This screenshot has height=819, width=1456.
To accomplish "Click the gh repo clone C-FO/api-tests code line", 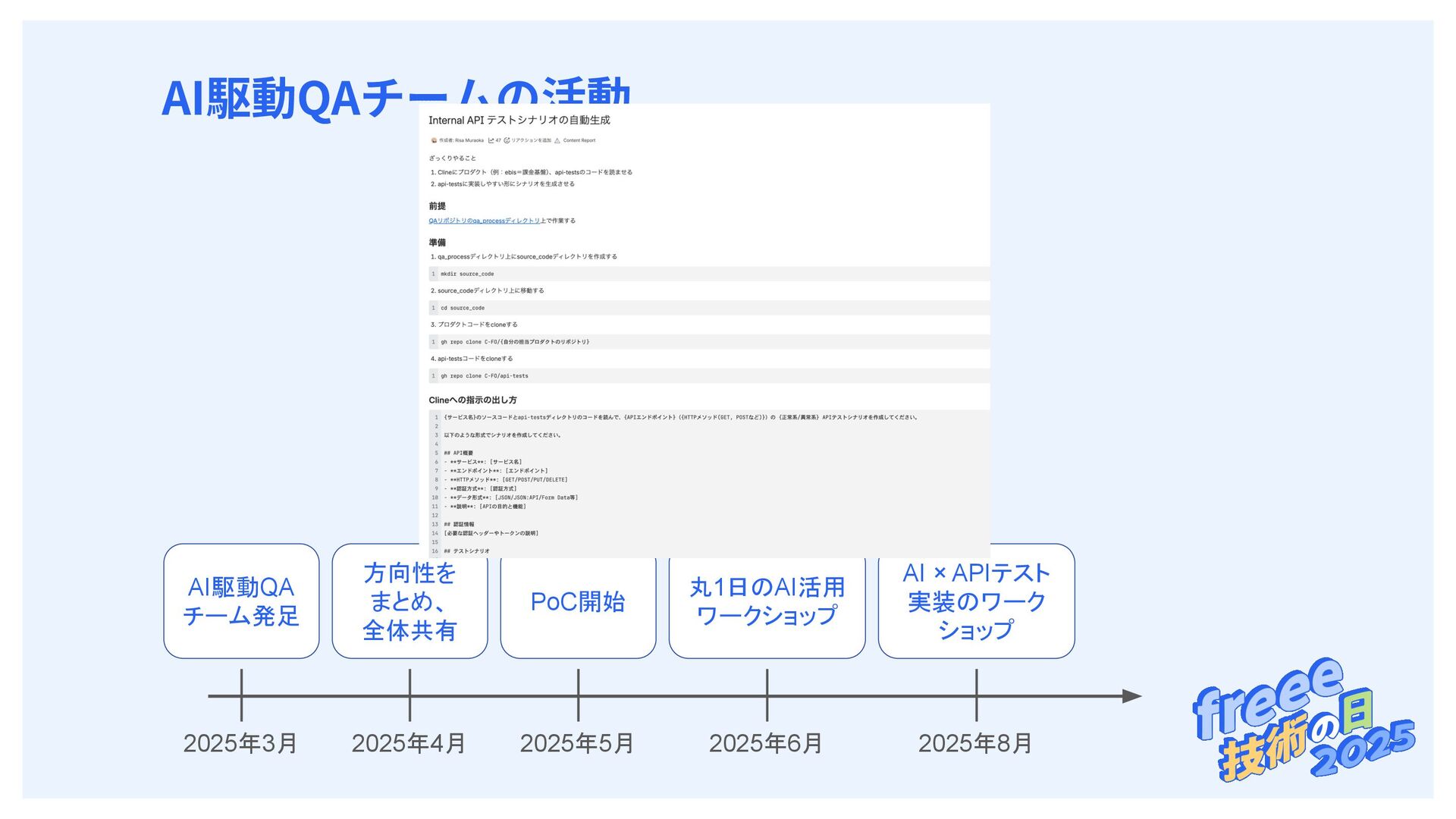I will tap(485, 376).
